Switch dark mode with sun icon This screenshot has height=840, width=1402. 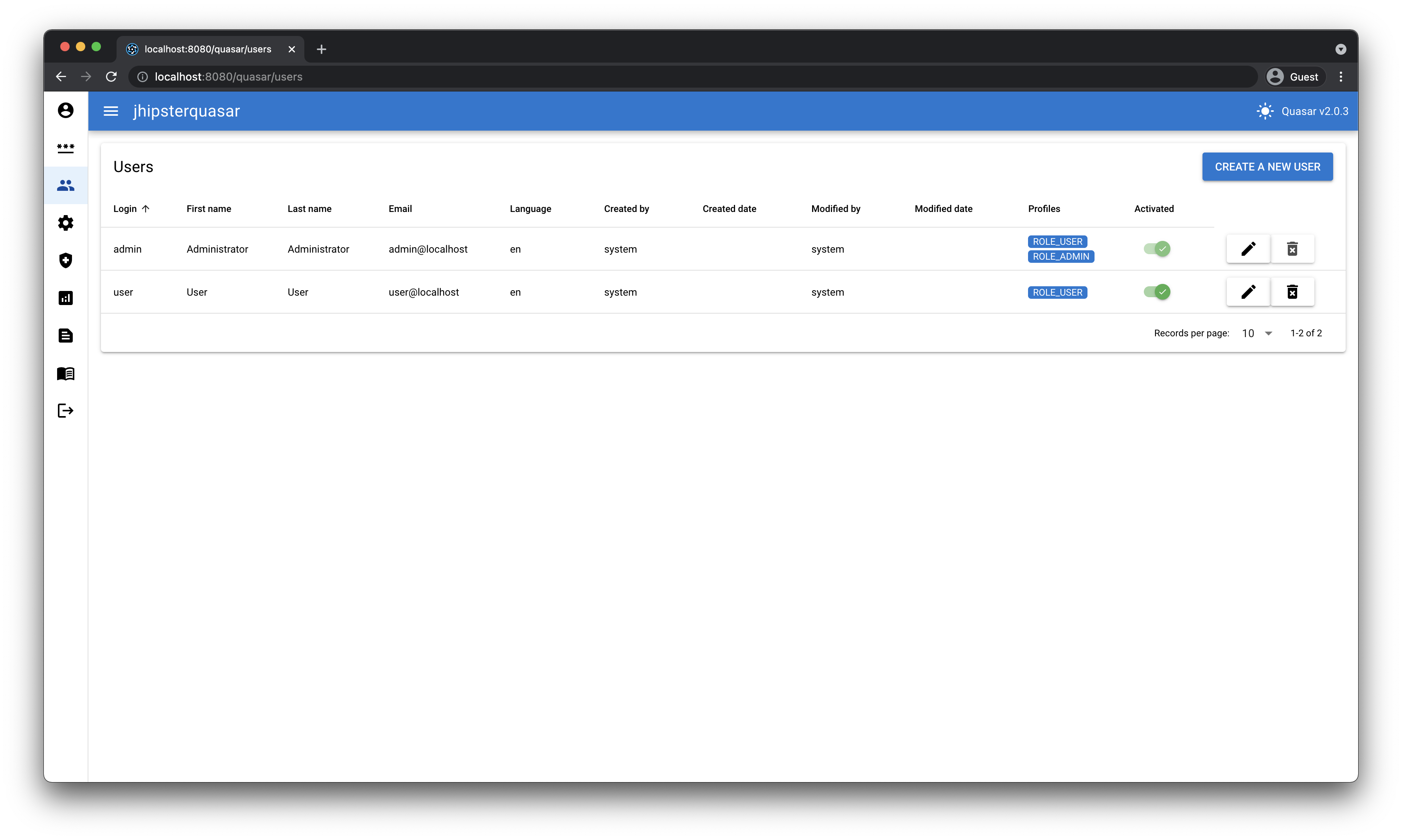1264,111
